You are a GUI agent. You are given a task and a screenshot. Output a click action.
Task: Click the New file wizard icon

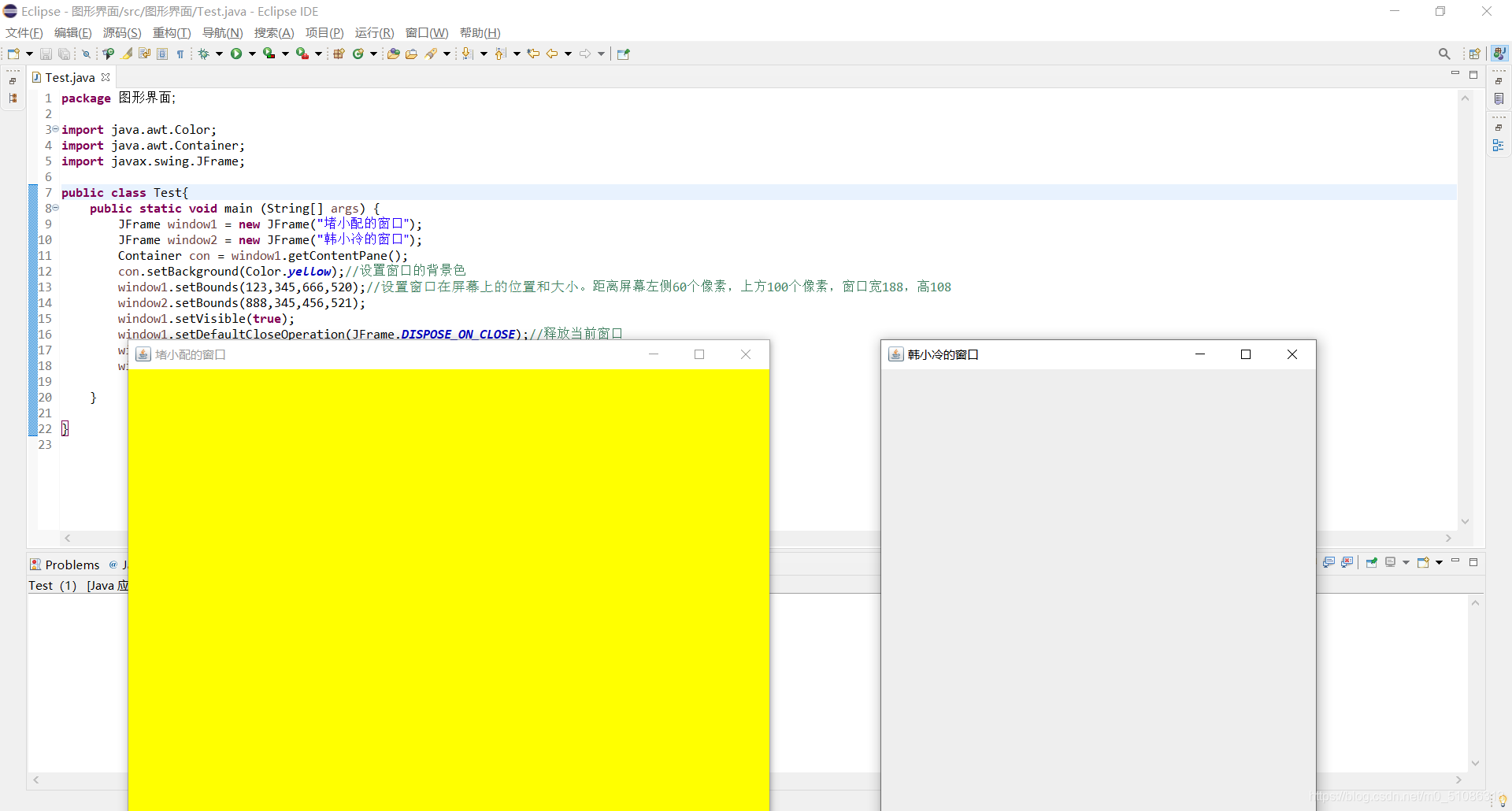(x=13, y=54)
